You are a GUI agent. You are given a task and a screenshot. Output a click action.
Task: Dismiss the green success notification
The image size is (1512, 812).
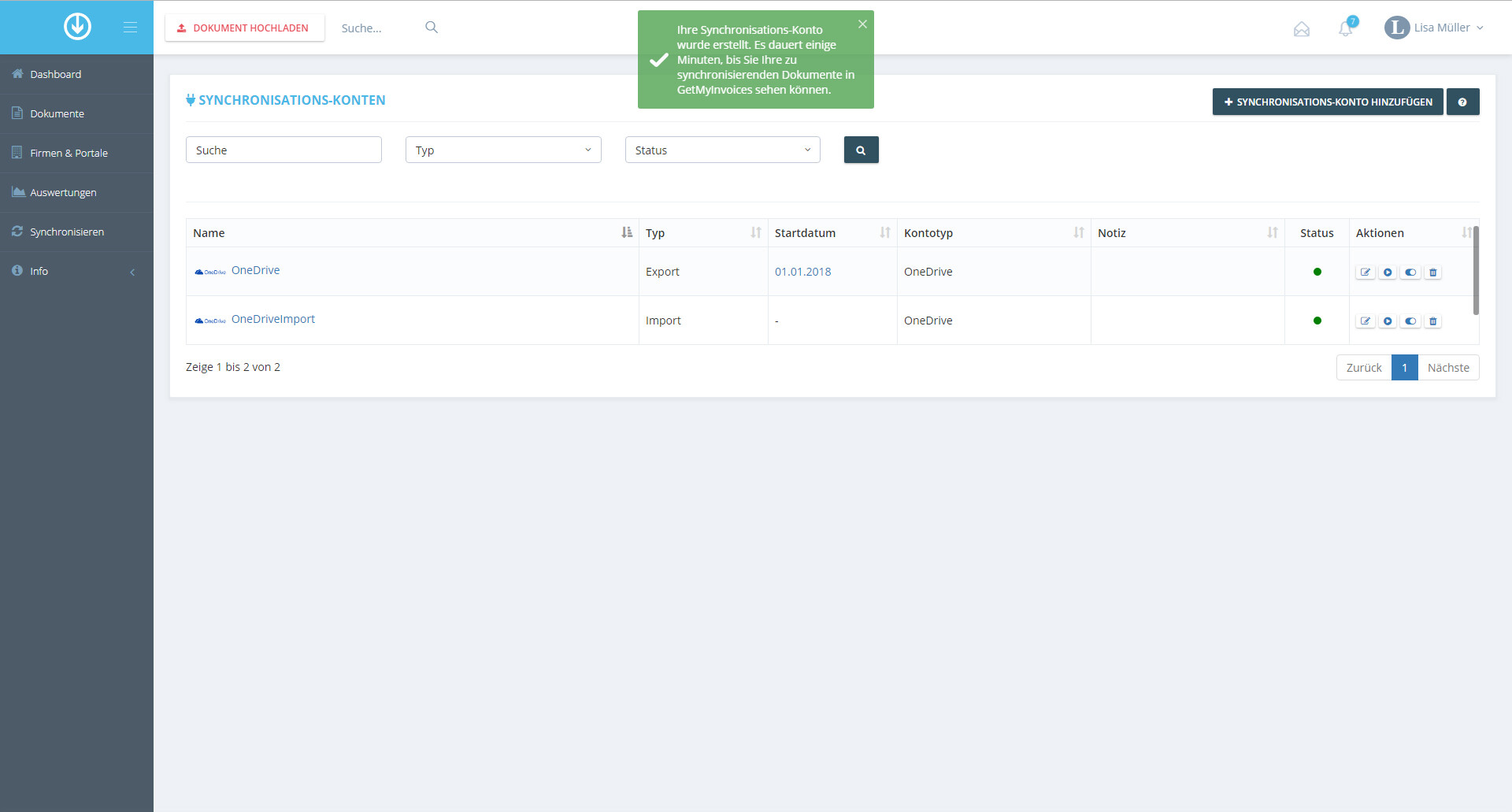pos(862,24)
